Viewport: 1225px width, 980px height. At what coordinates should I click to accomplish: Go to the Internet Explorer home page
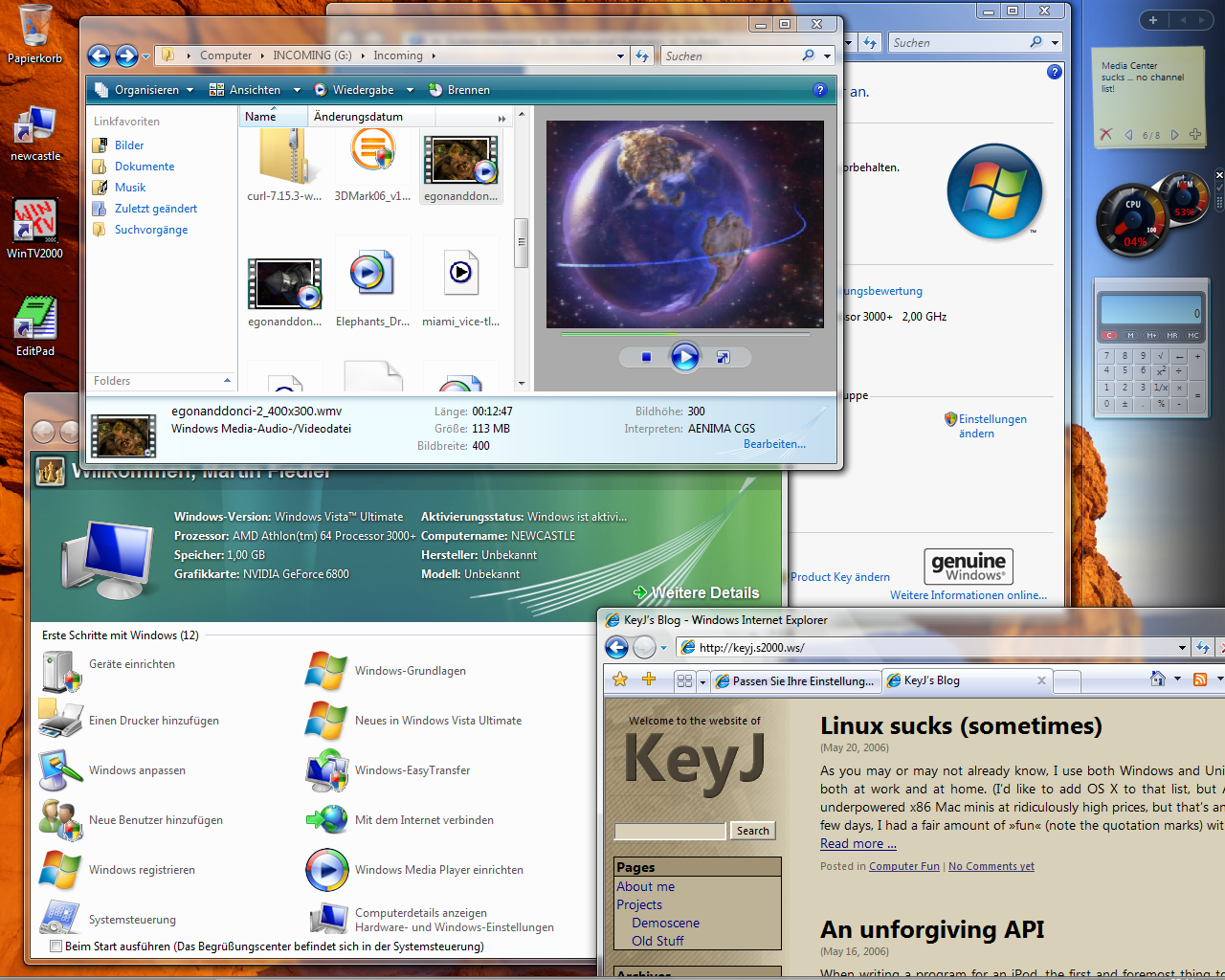[1158, 679]
